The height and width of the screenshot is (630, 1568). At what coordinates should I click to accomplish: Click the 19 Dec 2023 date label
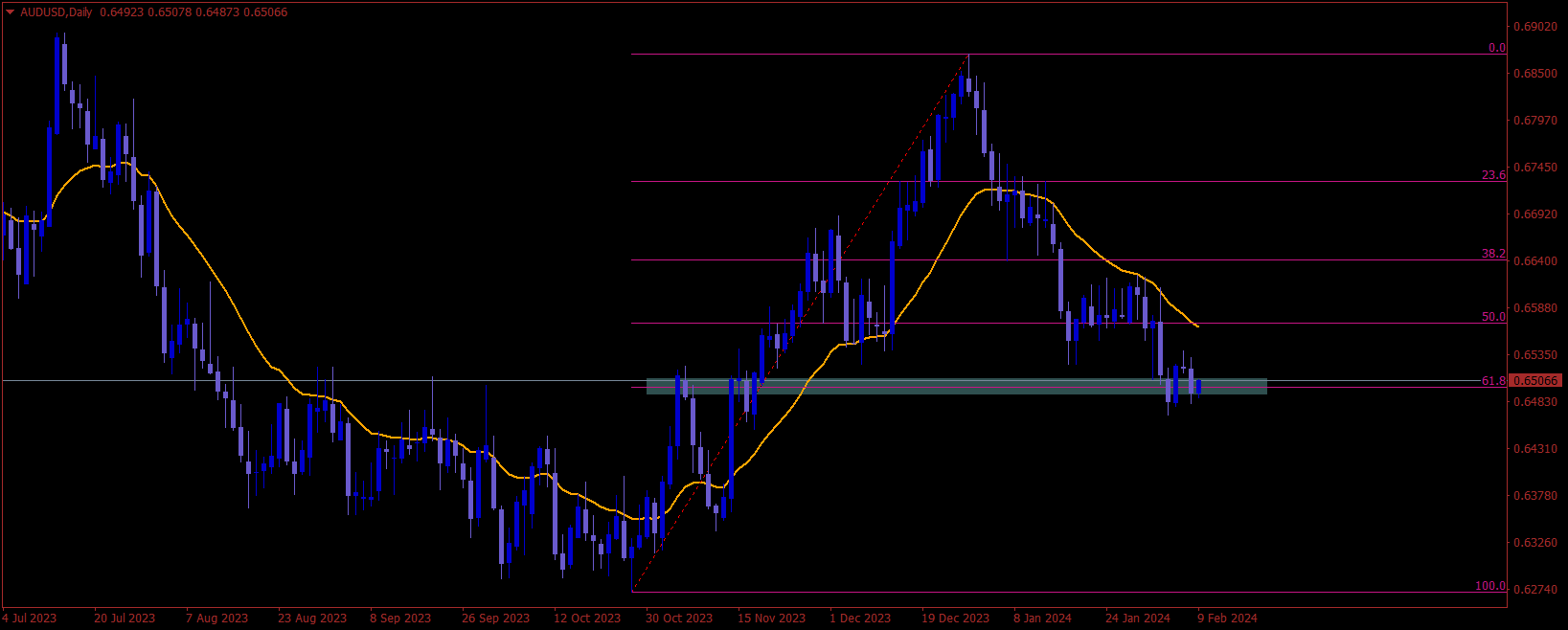tap(956, 619)
